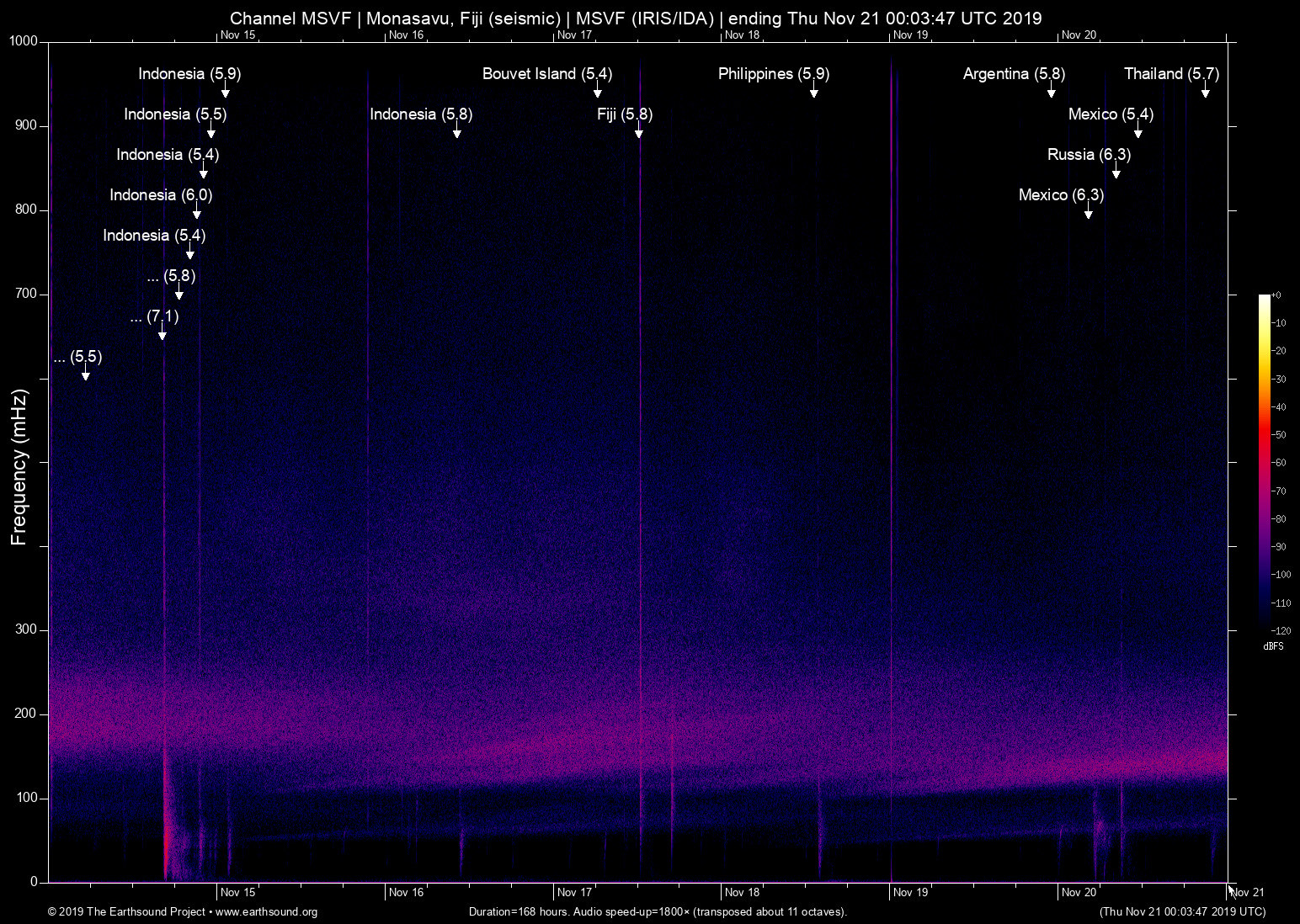1300x924 pixels.
Task: Click the Philippines (5.9) earthquake annotation
Action: tap(773, 74)
